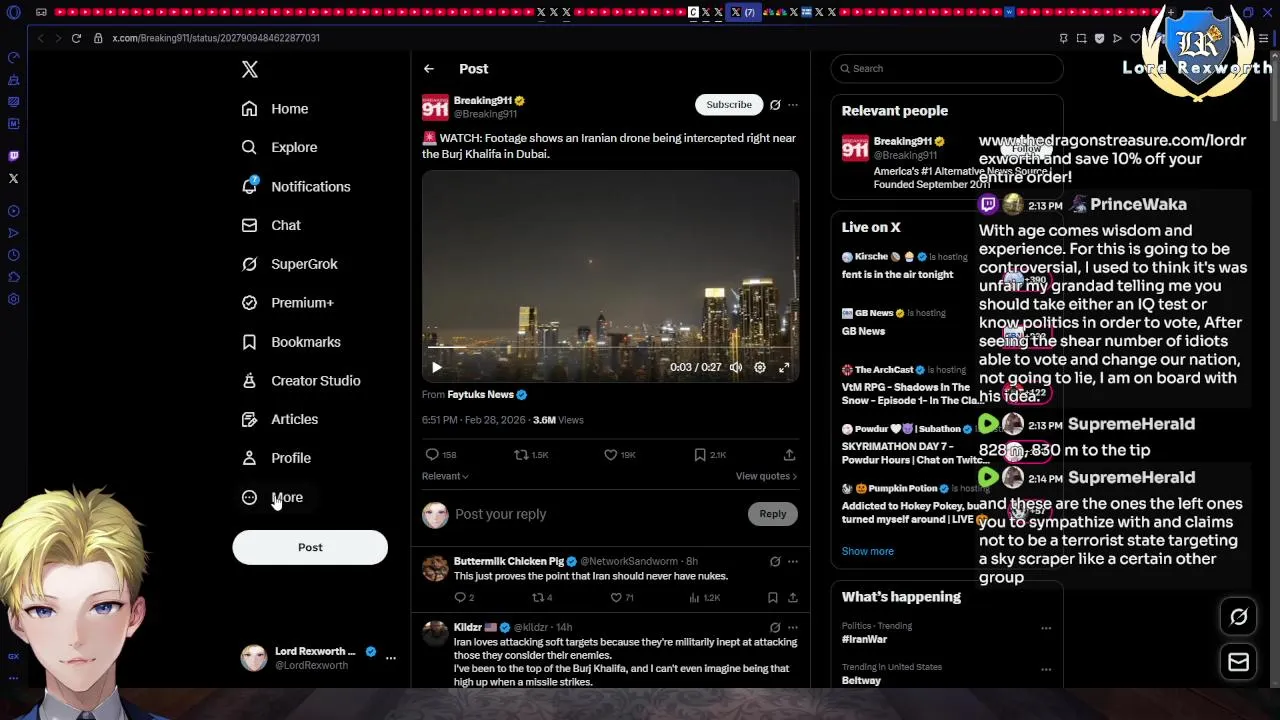Enter video fullscreen mode
Screen dimensions: 1280x720
pos(784,368)
